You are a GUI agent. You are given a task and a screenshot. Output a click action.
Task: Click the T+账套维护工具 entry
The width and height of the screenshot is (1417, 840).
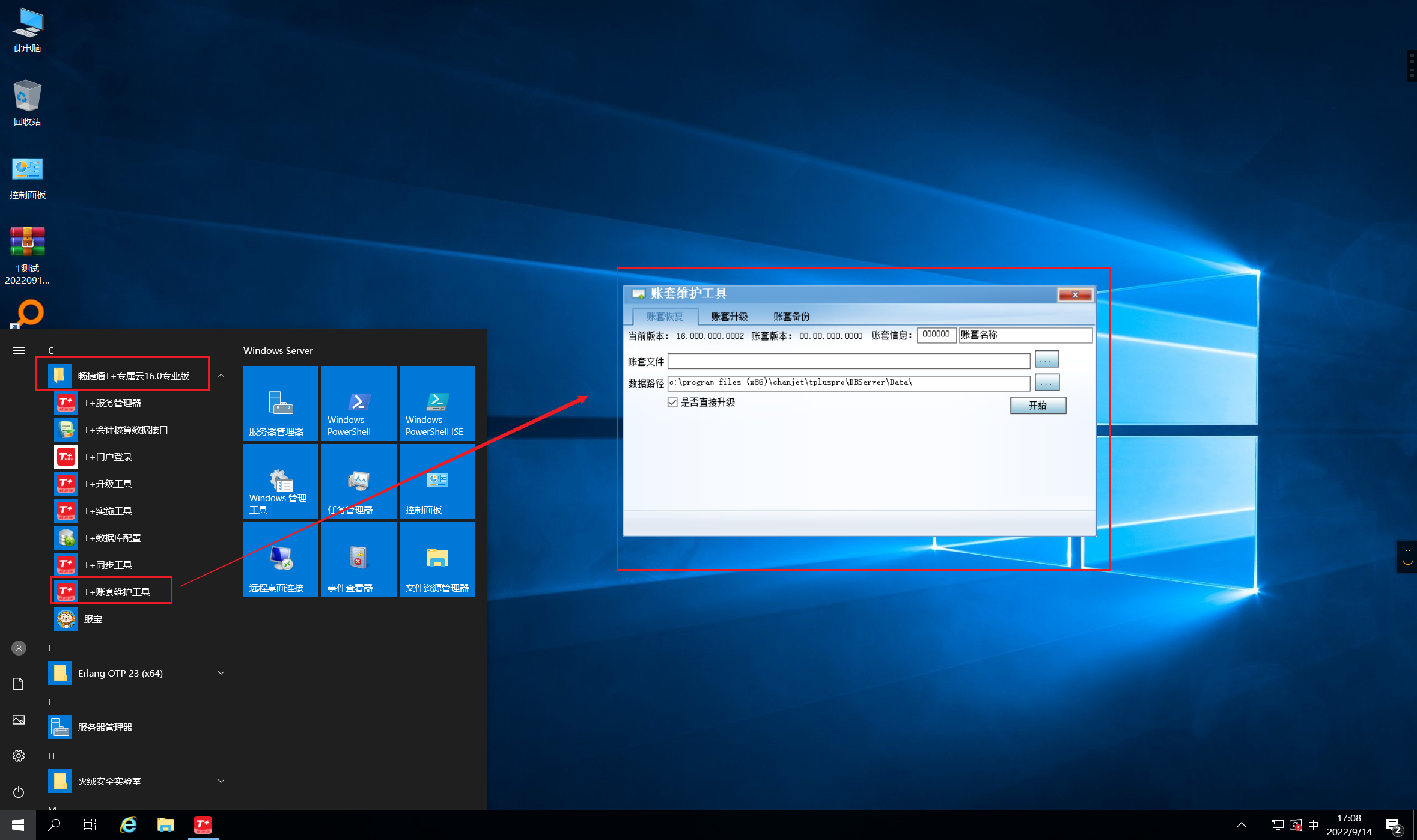(117, 592)
